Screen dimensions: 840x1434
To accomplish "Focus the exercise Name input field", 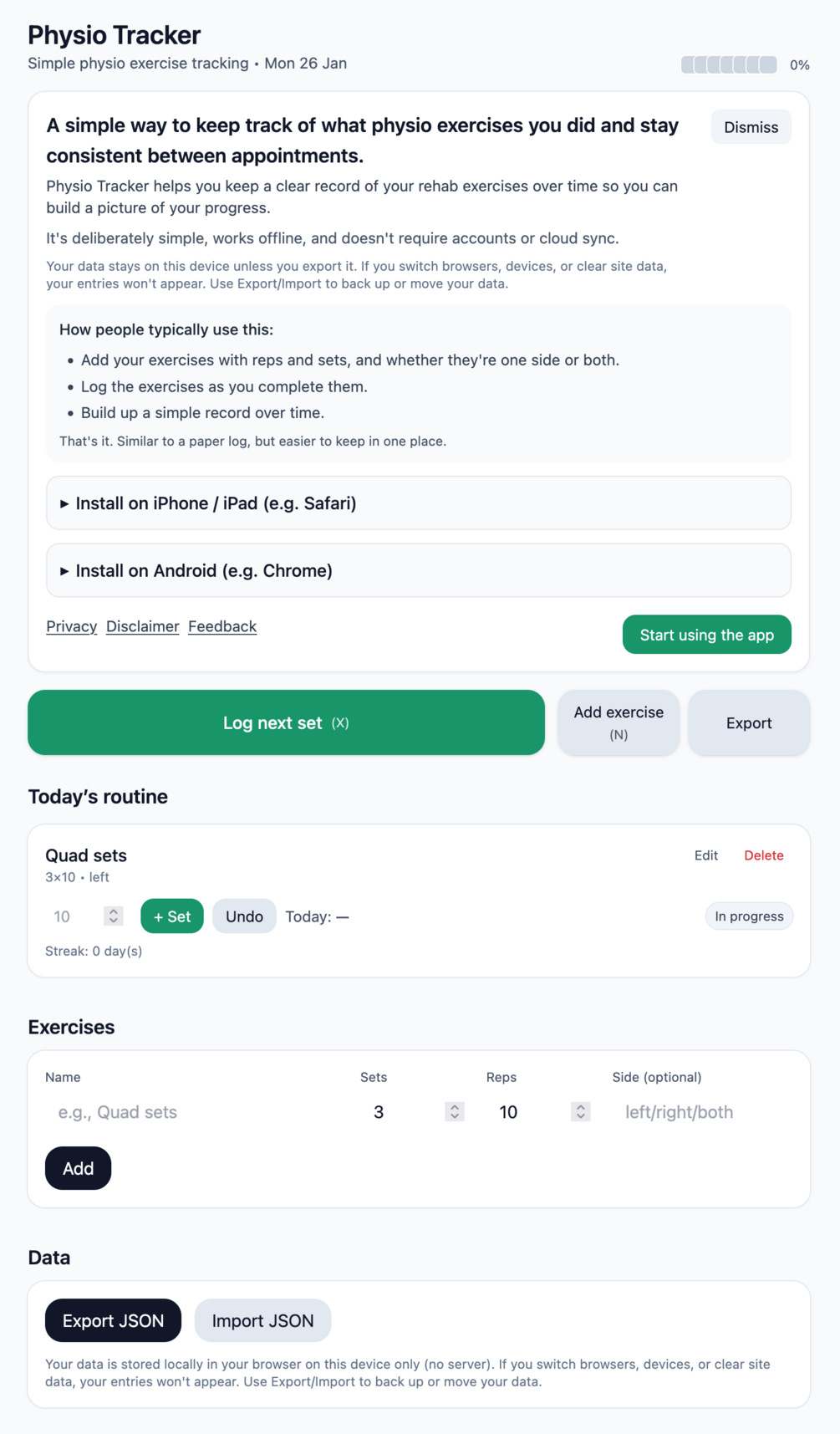I will pos(196,1112).
